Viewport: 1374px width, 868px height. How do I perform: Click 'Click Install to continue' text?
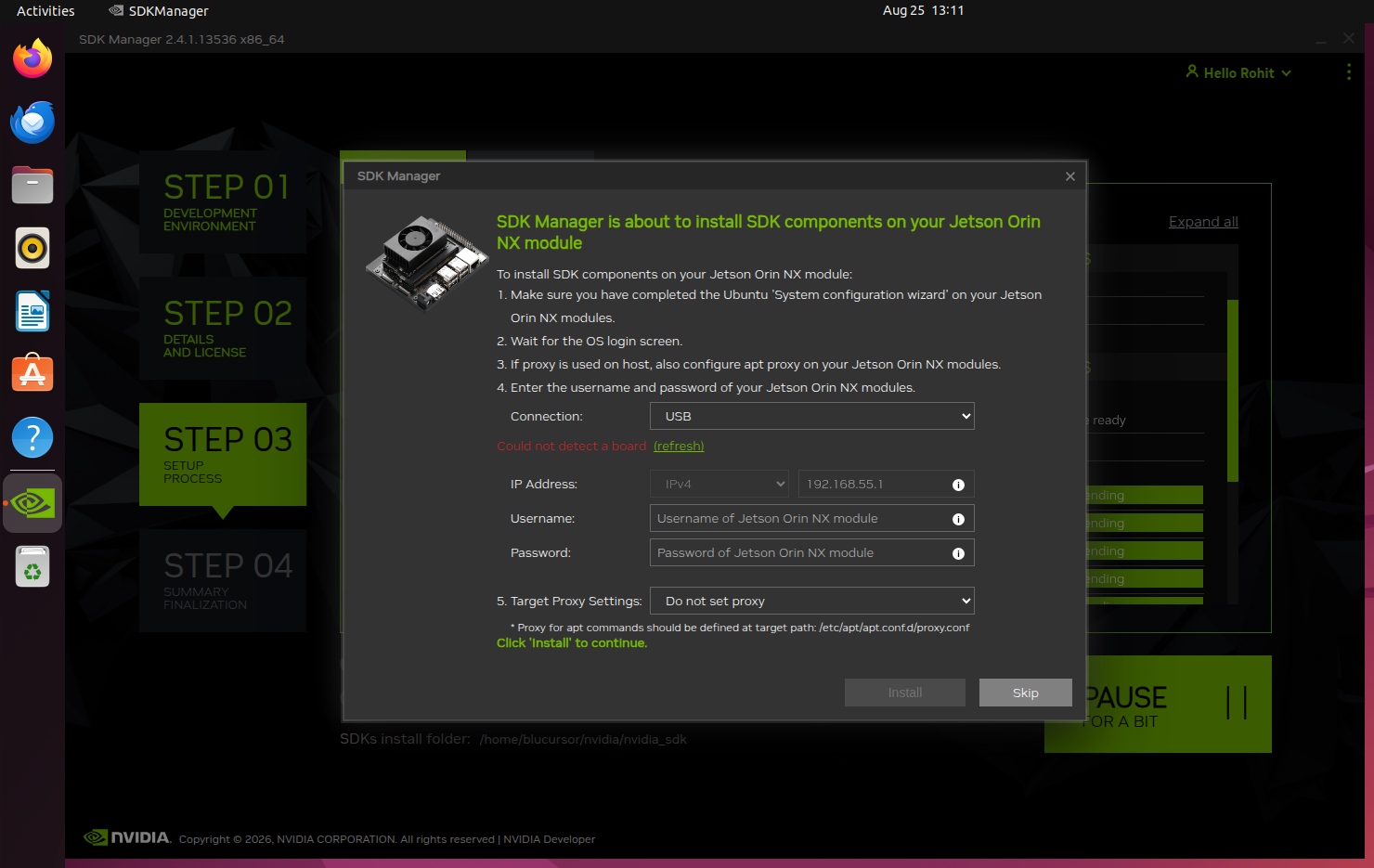(572, 643)
